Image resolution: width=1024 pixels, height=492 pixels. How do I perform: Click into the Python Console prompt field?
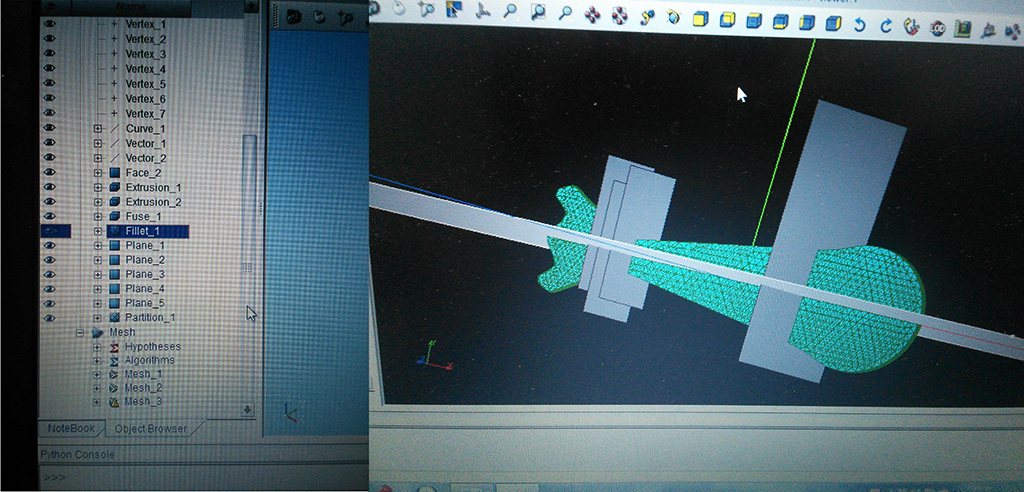pyautogui.click(x=202, y=477)
